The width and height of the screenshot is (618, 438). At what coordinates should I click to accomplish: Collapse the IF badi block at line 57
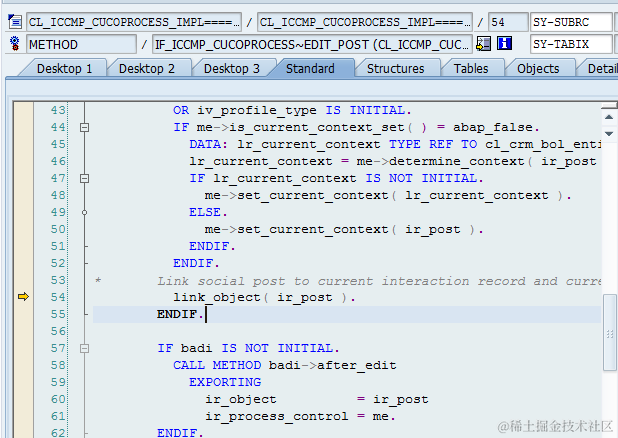click(84, 348)
